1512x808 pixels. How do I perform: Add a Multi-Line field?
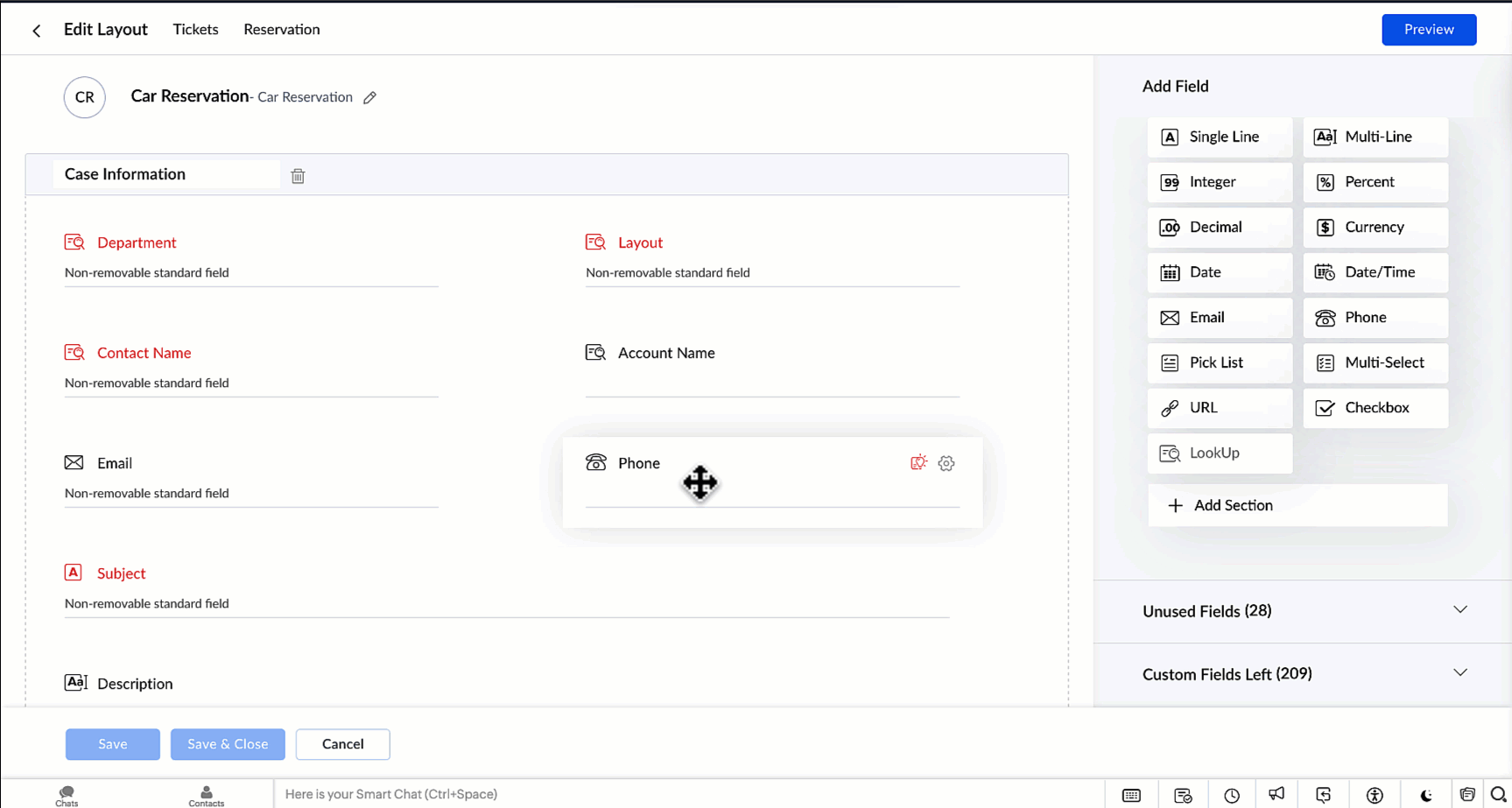[1375, 137]
